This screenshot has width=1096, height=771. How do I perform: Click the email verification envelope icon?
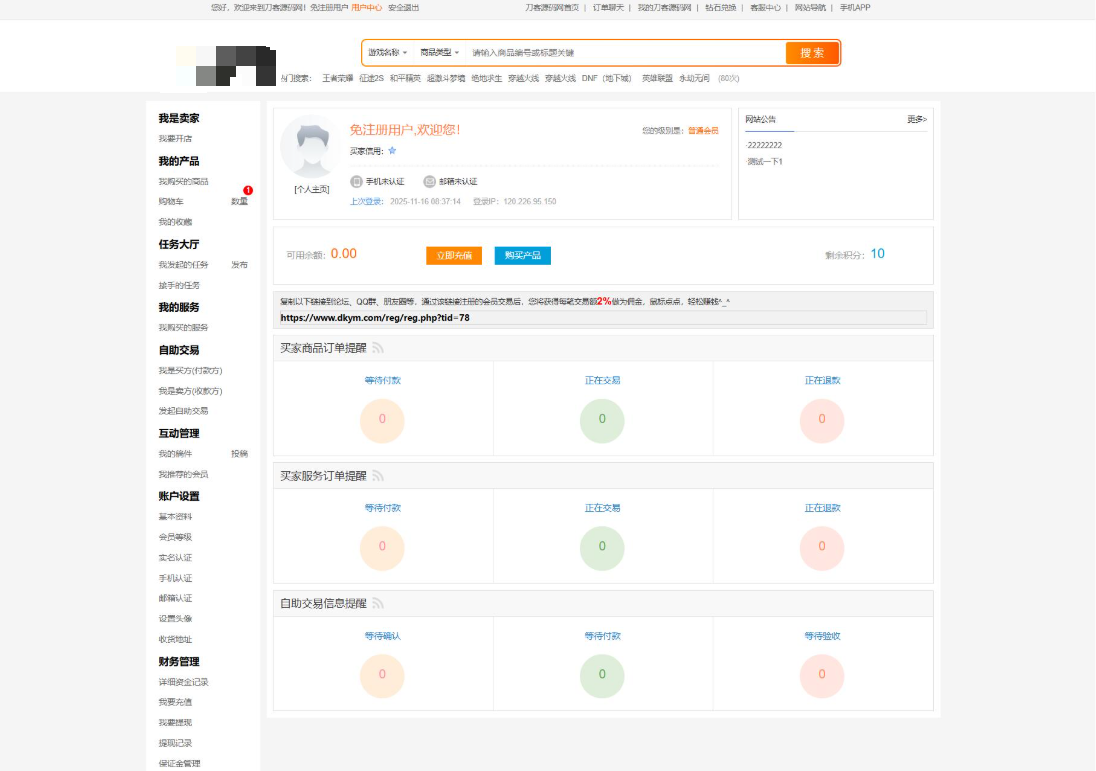[429, 182]
